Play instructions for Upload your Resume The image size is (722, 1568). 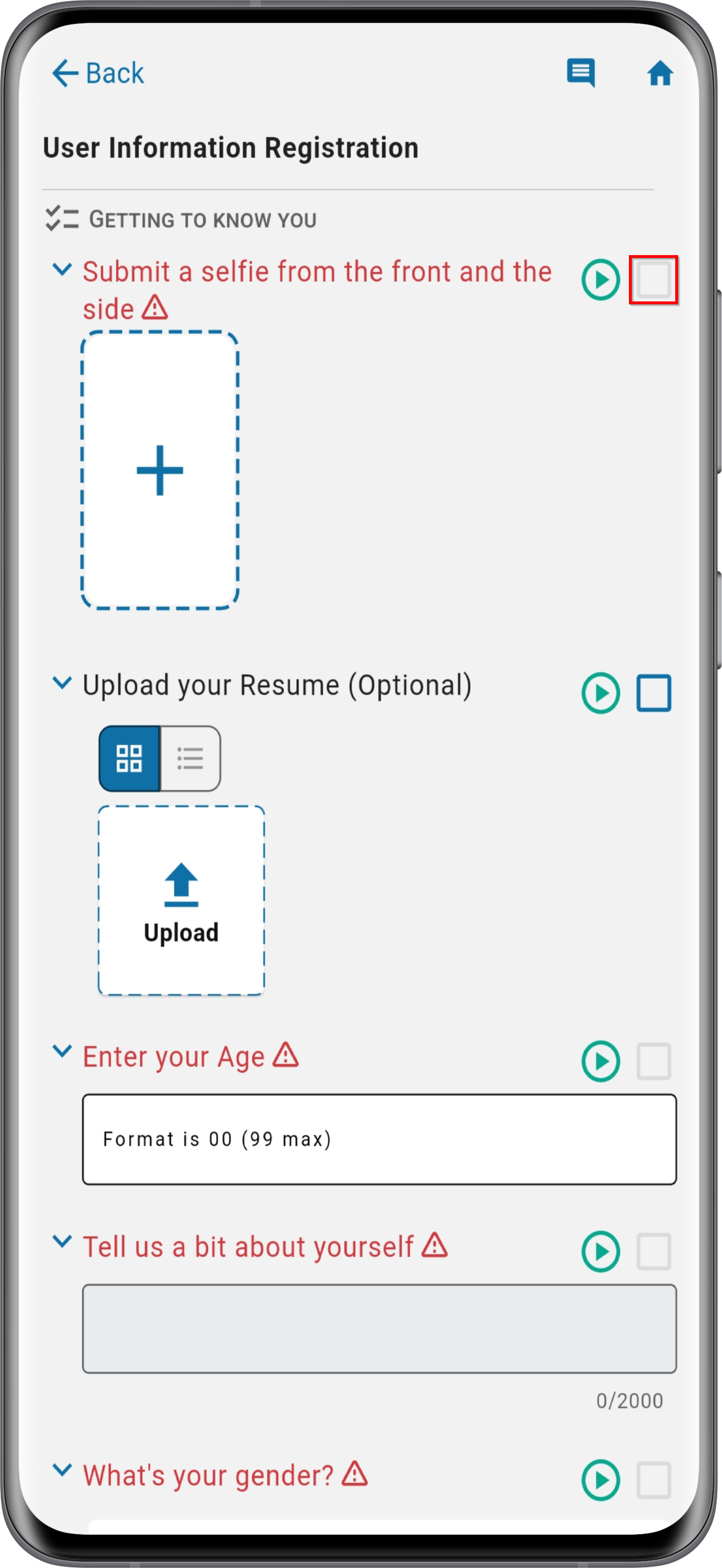coord(600,693)
